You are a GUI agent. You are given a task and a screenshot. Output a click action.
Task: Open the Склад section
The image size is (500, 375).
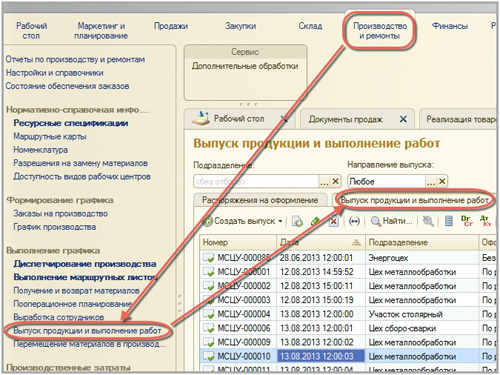pyautogui.click(x=310, y=26)
